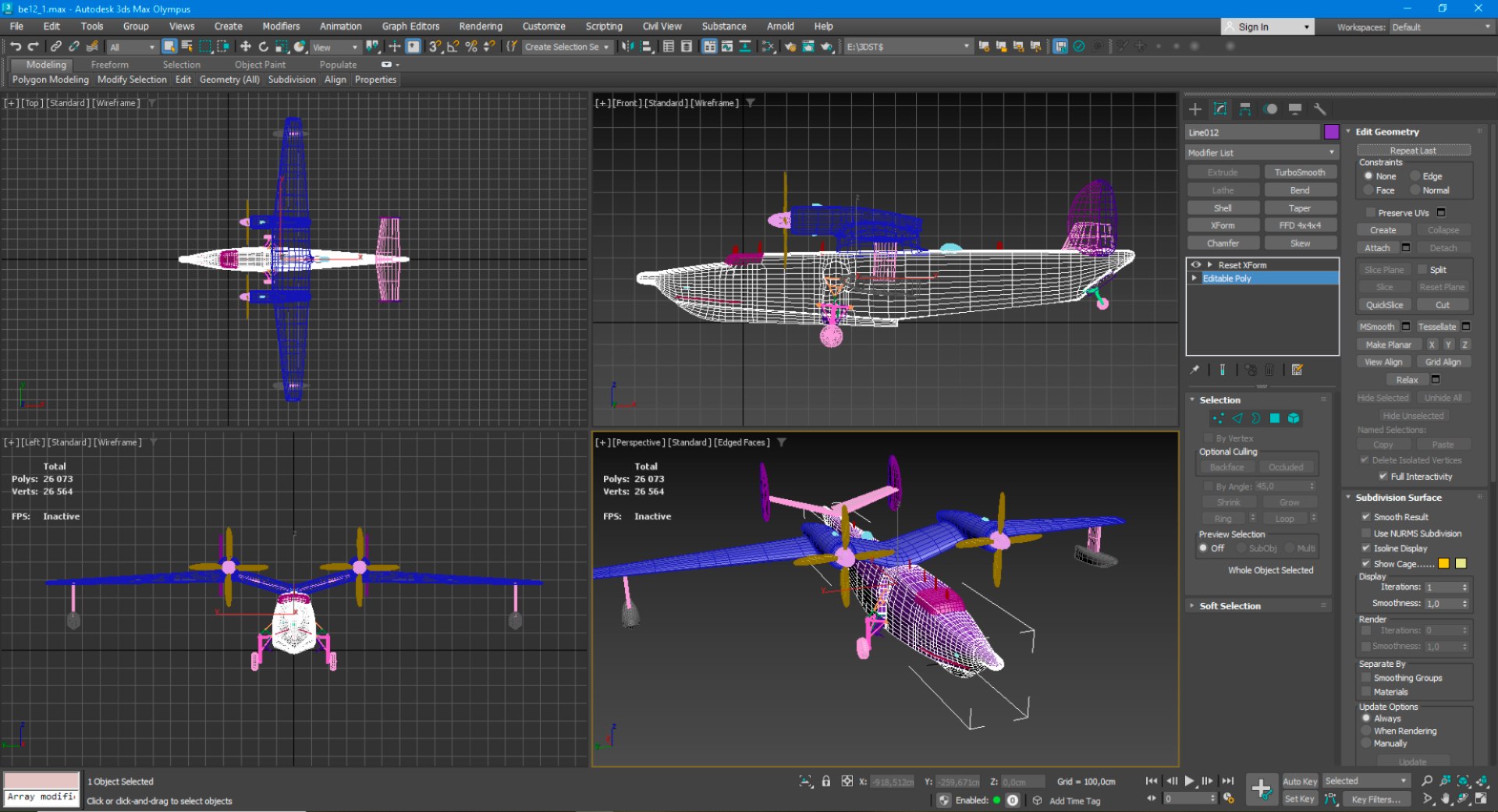Open the Hierarchy command panel tab
The image size is (1498, 812).
pyautogui.click(x=1245, y=109)
